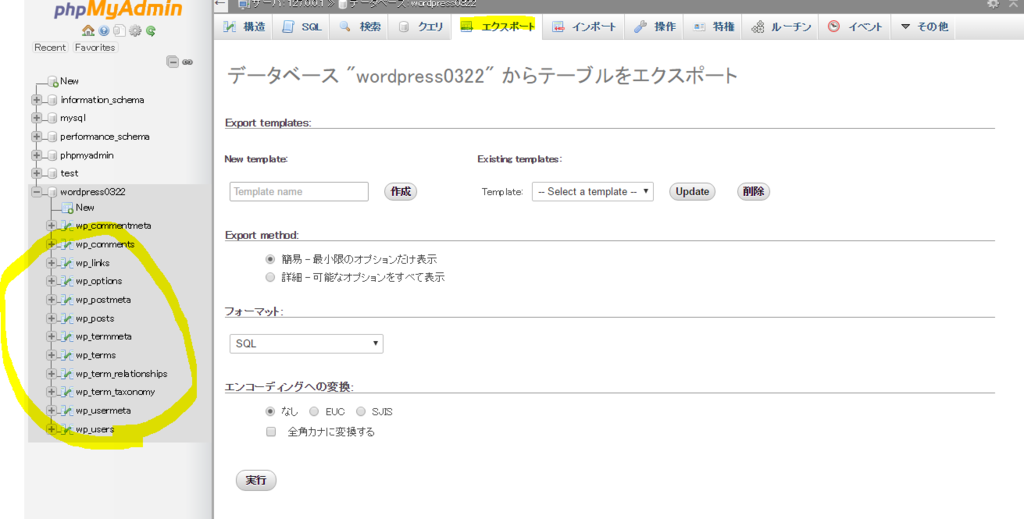
Task: Select 詳細 show all options export method
Action: click(270, 277)
